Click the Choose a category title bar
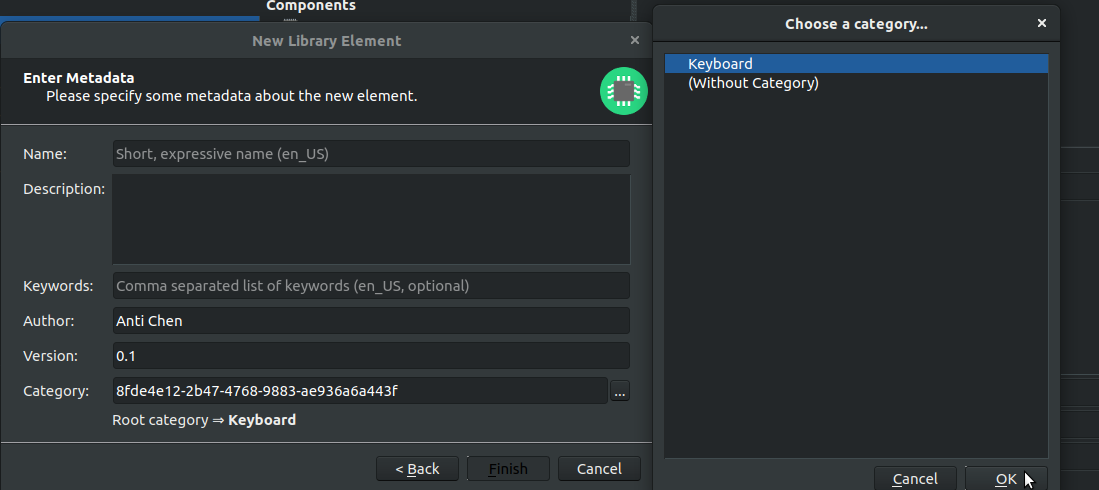1099x490 pixels. click(856, 24)
